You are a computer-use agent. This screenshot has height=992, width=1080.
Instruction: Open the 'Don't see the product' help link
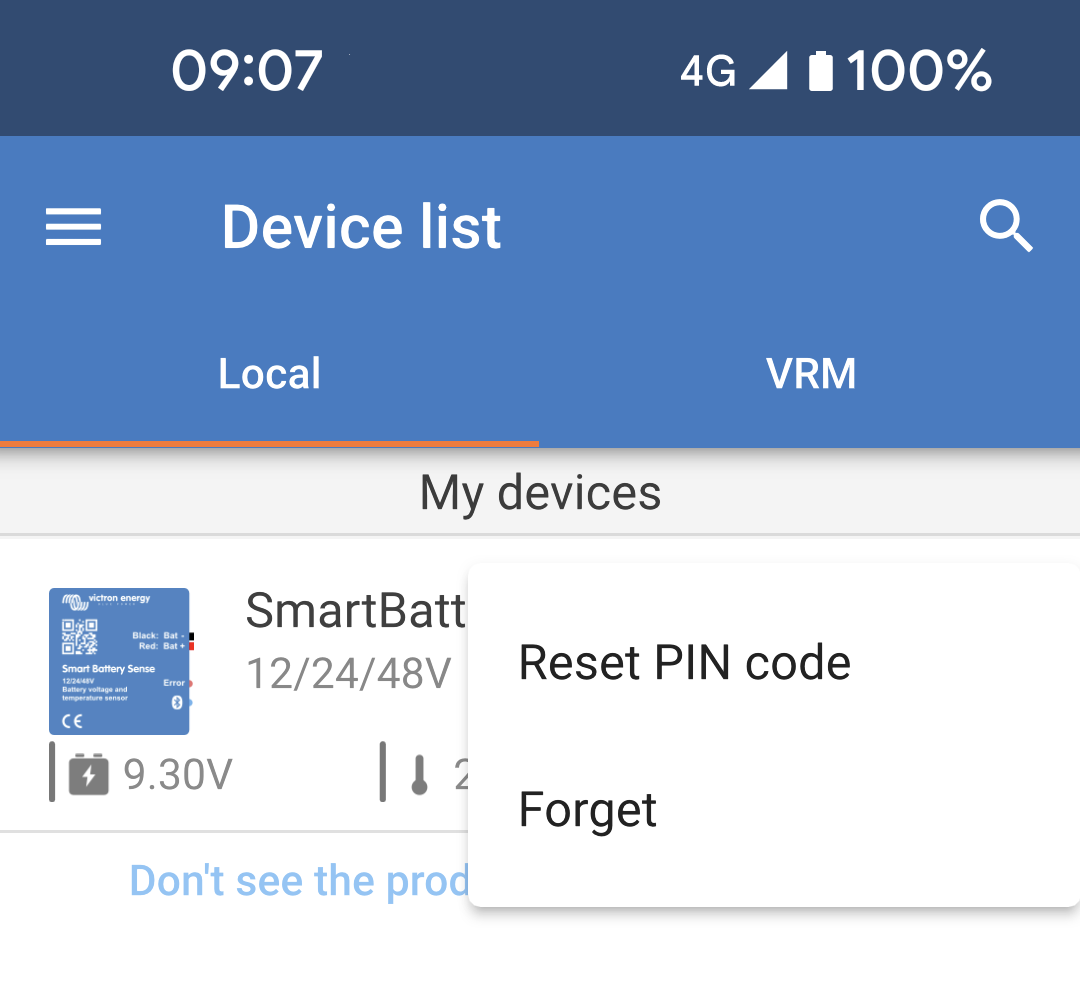tap(300, 880)
